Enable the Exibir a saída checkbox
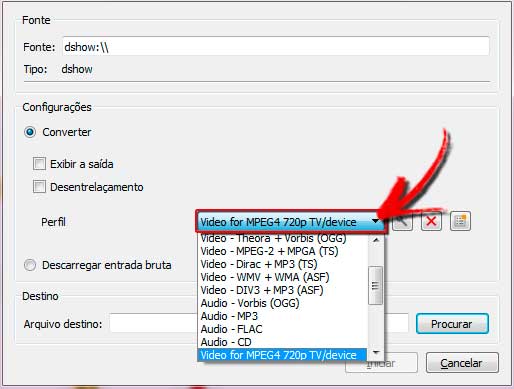Screen dimensions: 514x389 pyautogui.click(x=39, y=164)
